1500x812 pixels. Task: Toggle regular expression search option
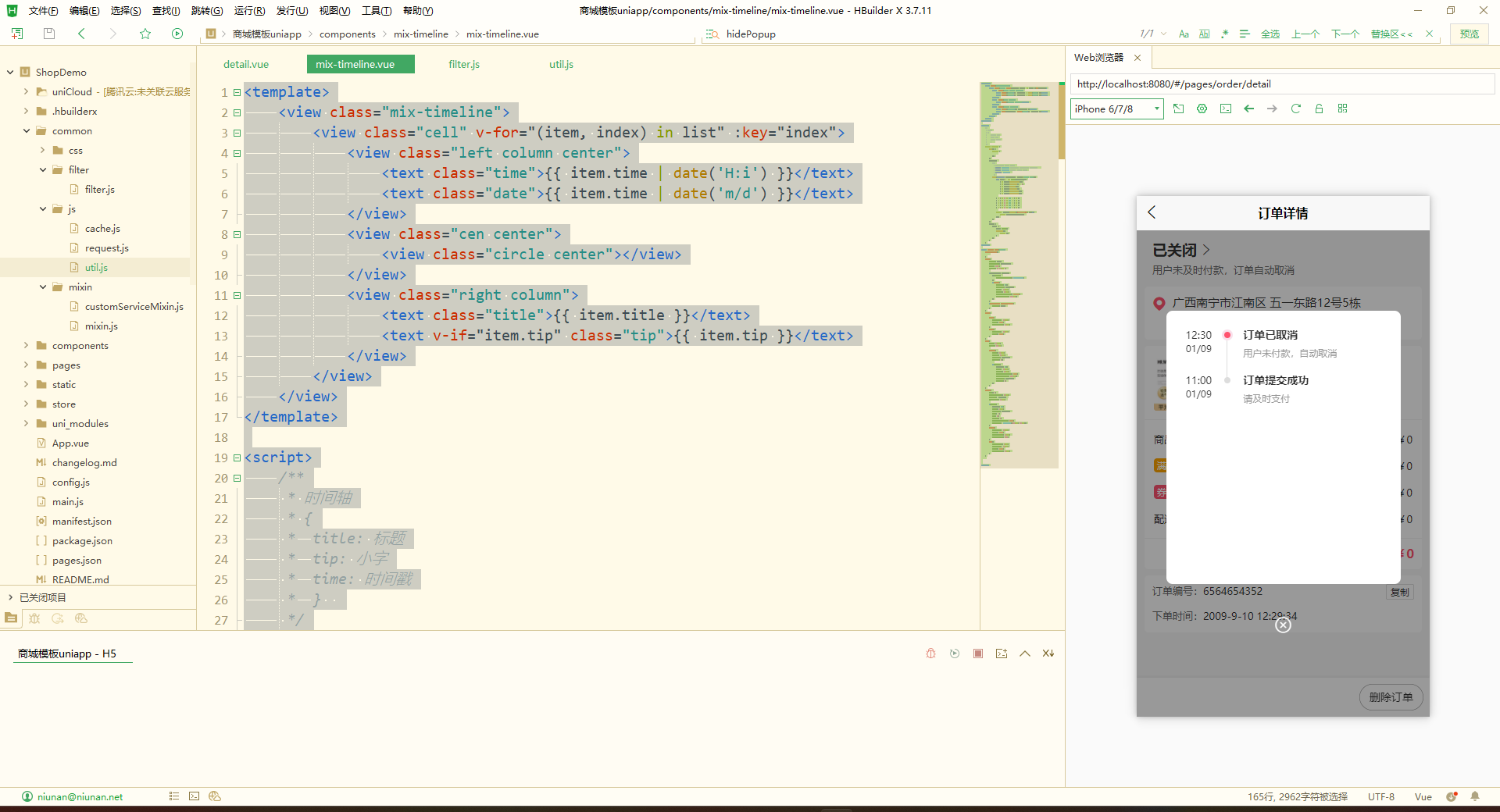pos(1224,34)
